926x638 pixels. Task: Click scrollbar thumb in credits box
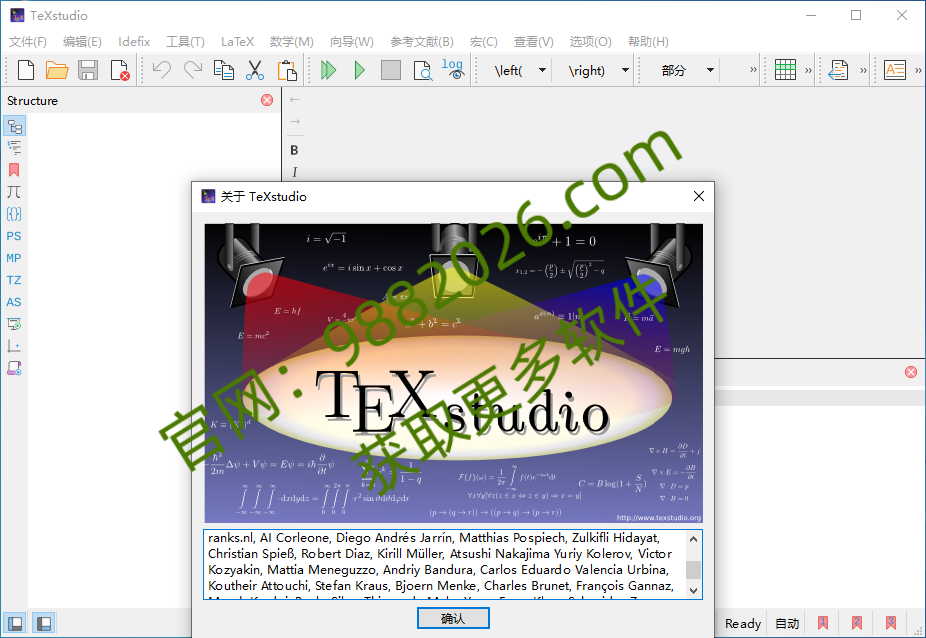693,569
